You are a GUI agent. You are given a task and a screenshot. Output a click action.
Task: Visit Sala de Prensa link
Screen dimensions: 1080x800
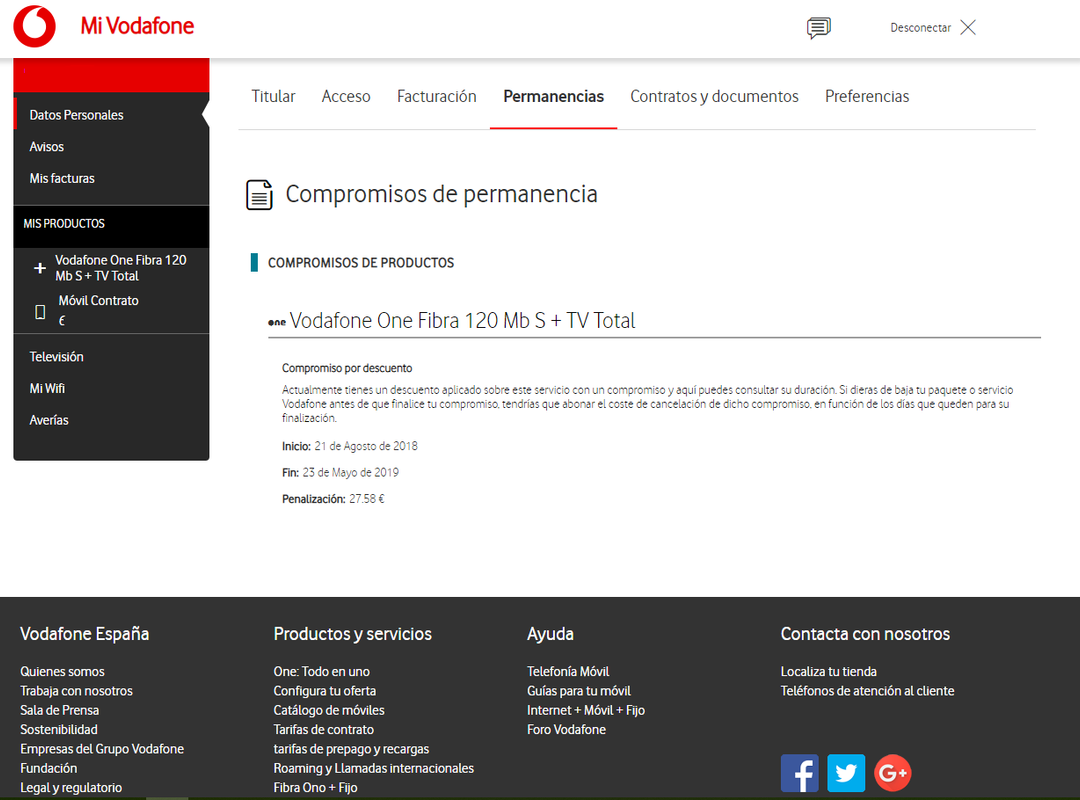coord(60,710)
